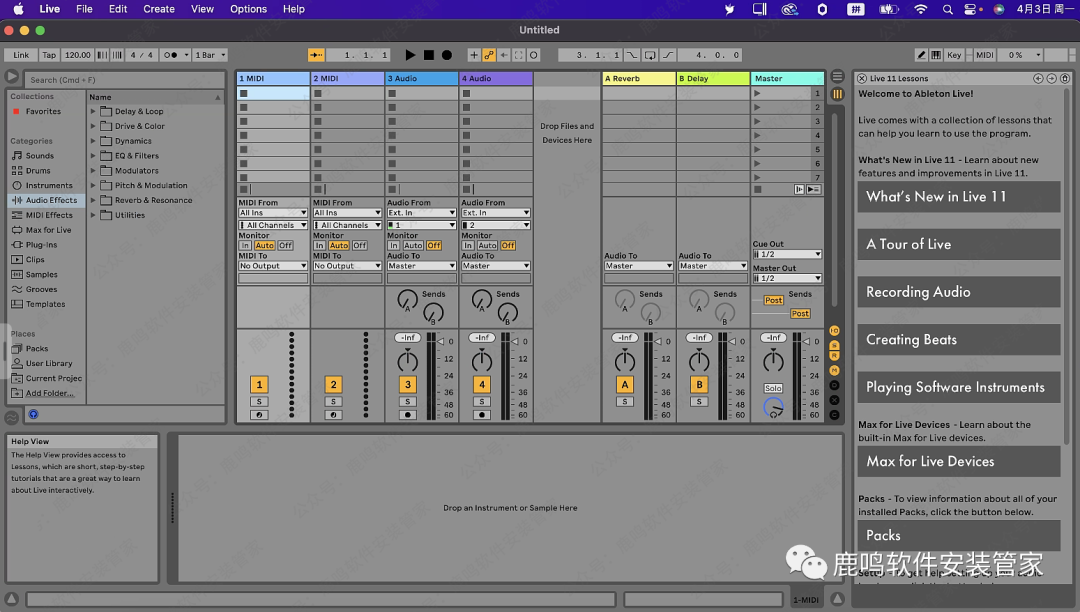Toggle the I/O section show button
The image size is (1080, 612).
[x=834, y=331]
